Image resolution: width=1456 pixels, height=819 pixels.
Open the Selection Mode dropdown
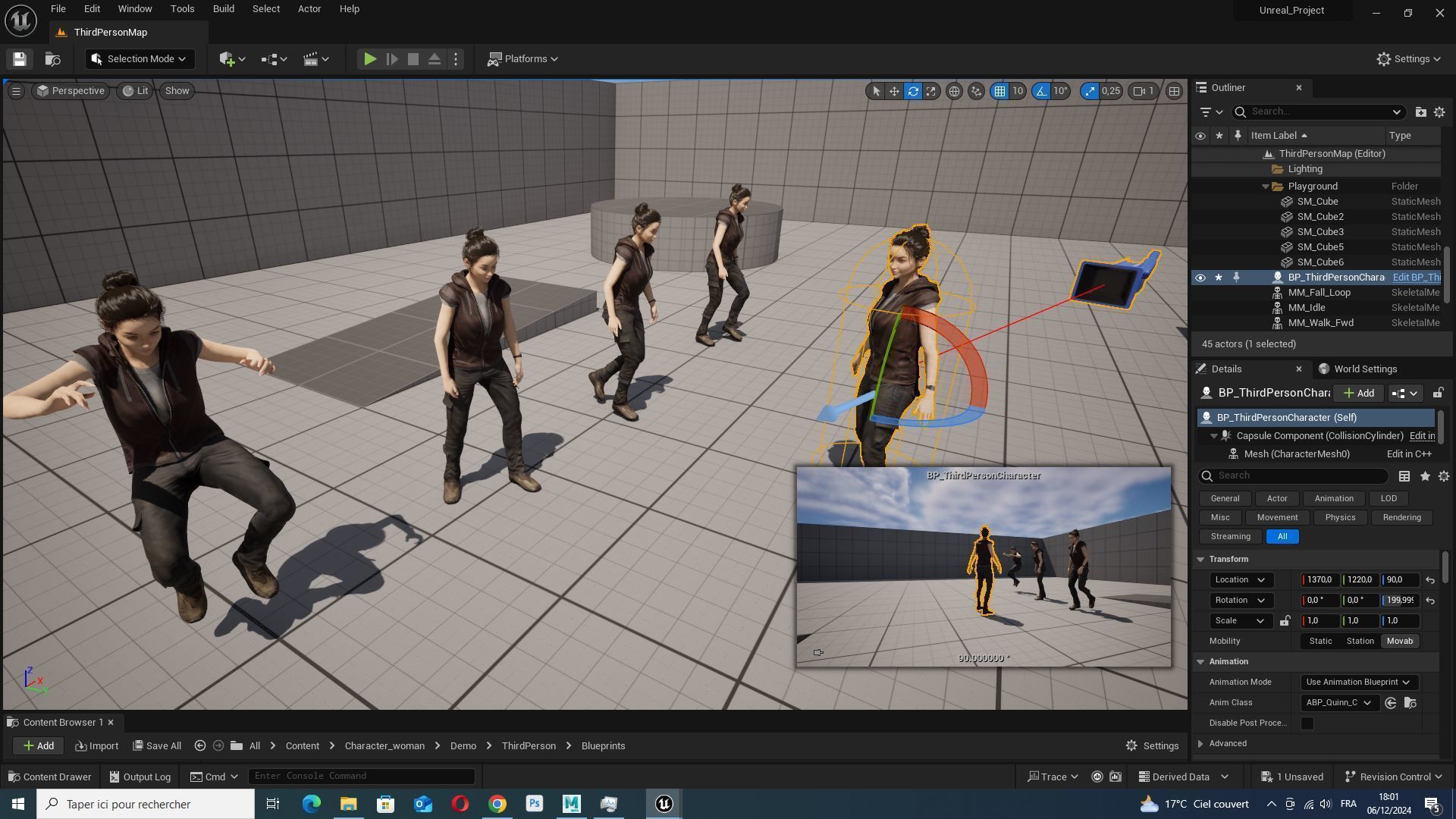click(140, 59)
